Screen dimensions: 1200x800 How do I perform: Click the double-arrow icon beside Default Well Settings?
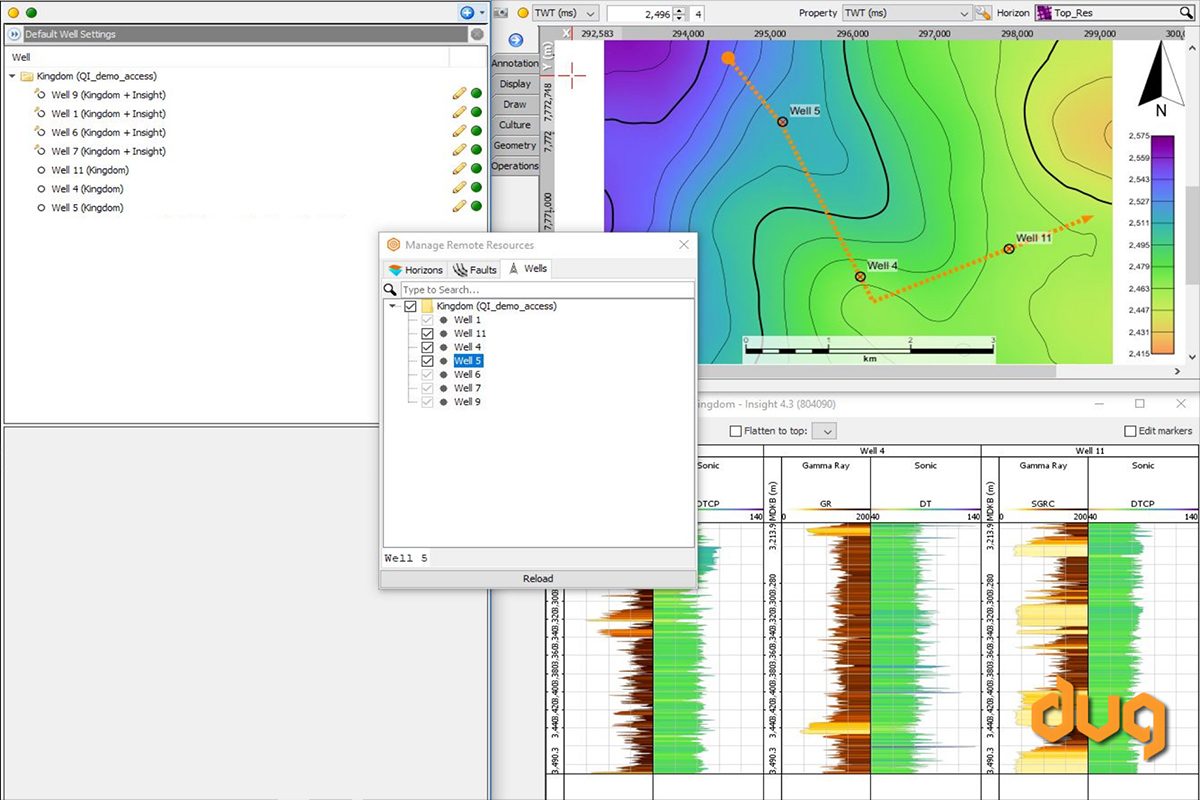click(x=15, y=34)
